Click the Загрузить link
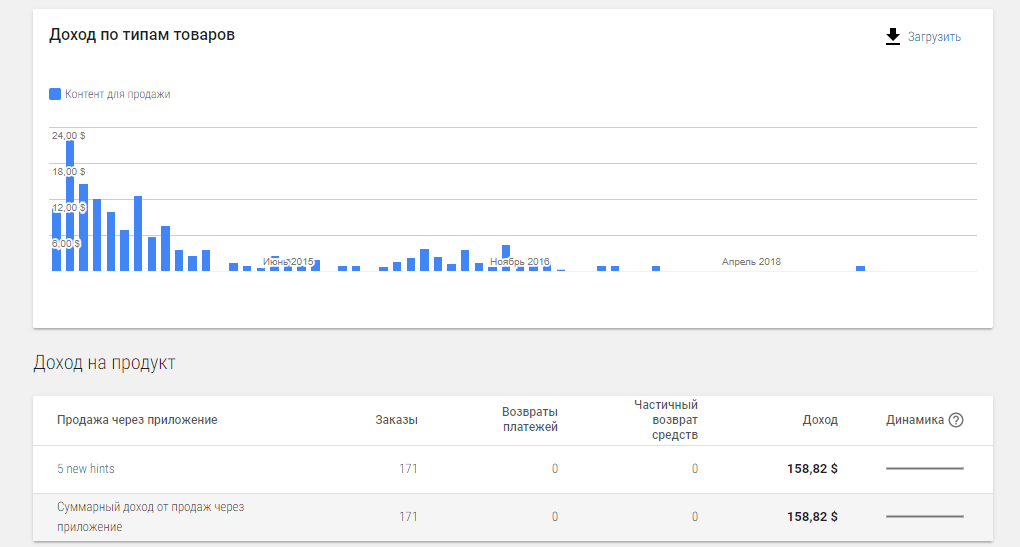Image resolution: width=1020 pixels, height=547 pixels. (x=934, y=37)
